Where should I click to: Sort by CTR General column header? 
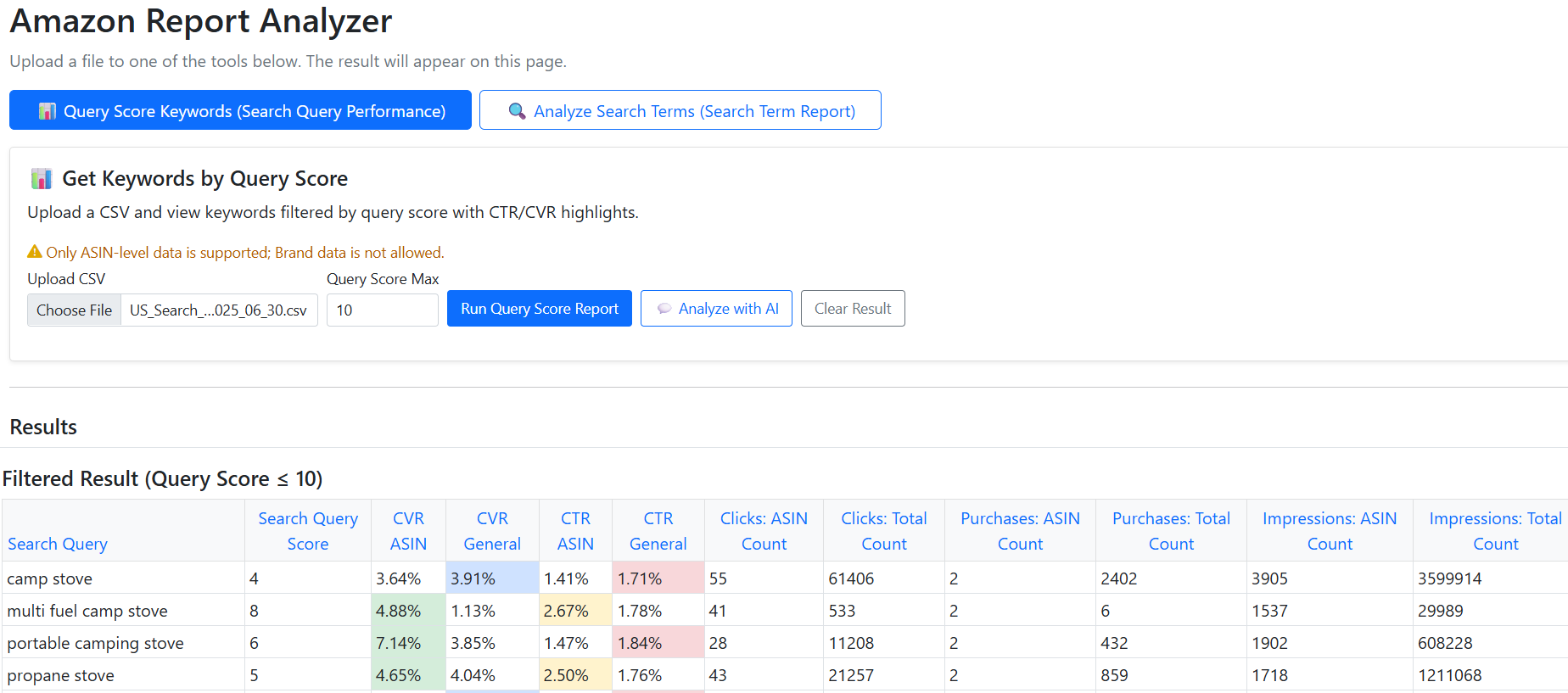click(658, 531)
